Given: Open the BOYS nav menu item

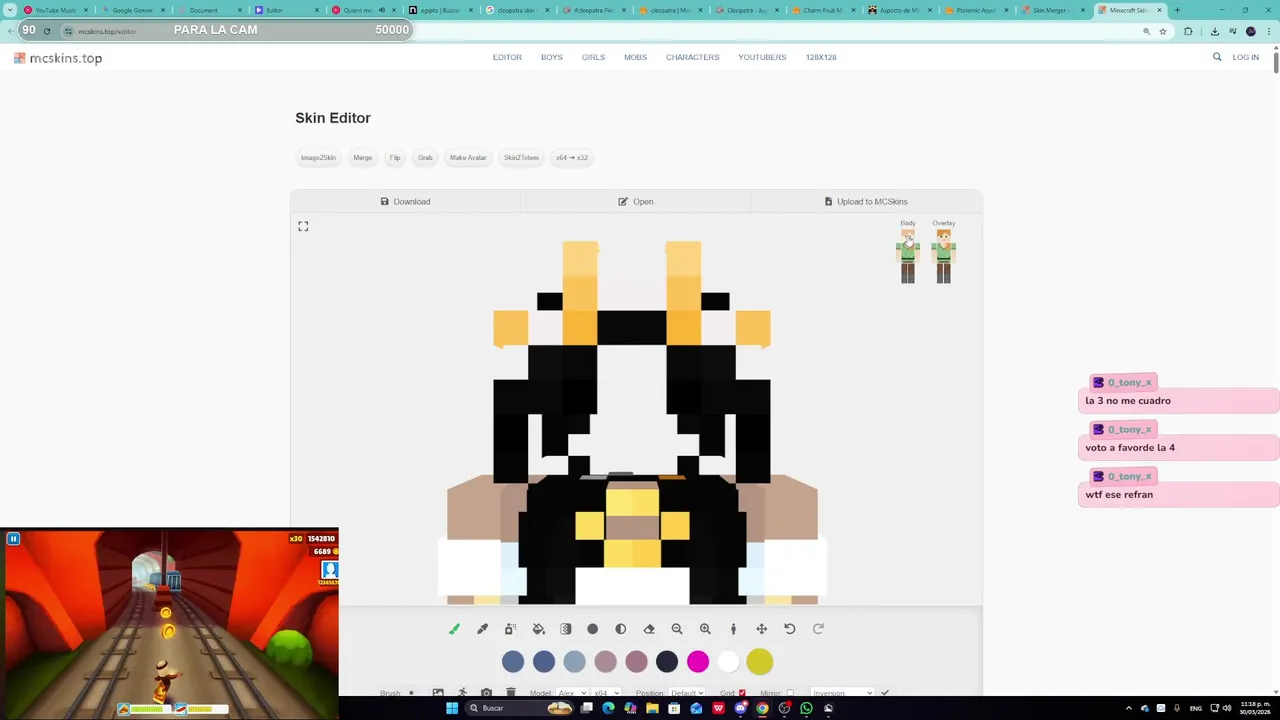Looking at the screenshot, I should click(x=552, y=57).
